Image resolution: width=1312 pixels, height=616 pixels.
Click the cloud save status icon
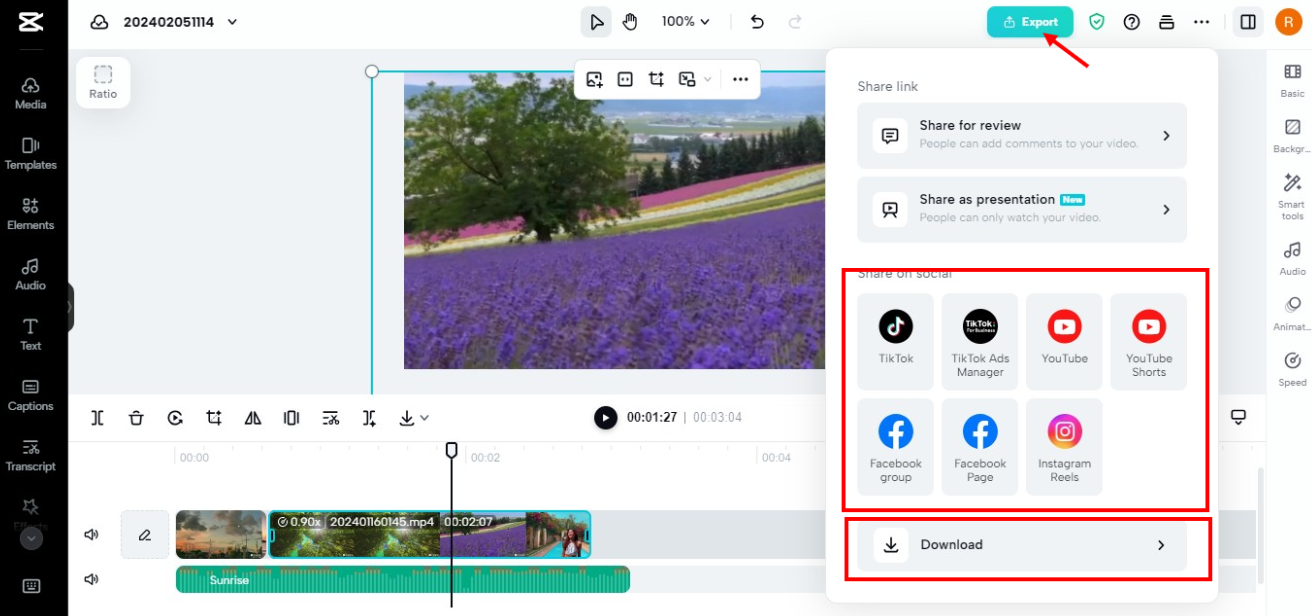(99, 22)
